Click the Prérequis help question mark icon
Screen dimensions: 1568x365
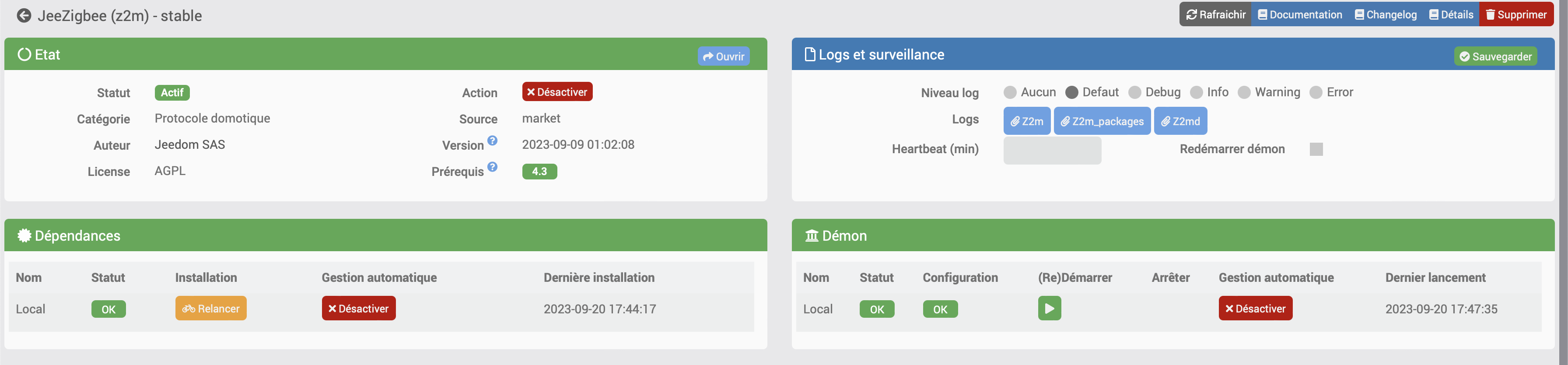point(493,167)
